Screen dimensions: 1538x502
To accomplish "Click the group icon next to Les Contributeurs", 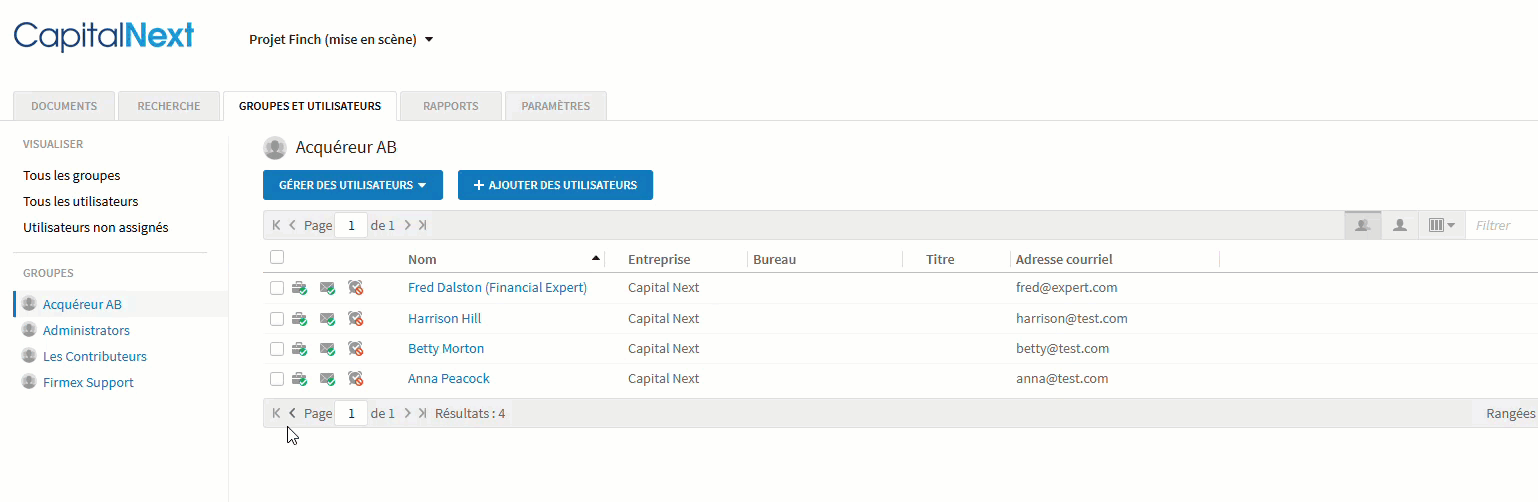I will click(x=29, y=356).
